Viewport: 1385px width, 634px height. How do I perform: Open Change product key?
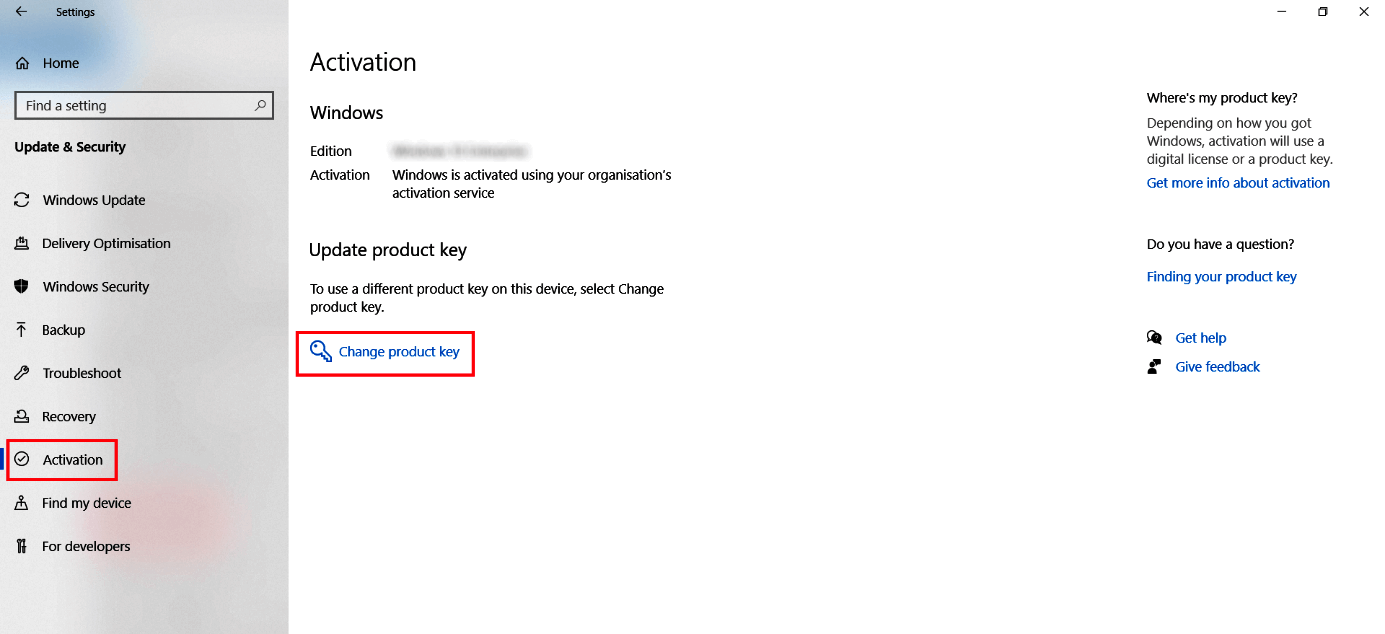[396, 352]
